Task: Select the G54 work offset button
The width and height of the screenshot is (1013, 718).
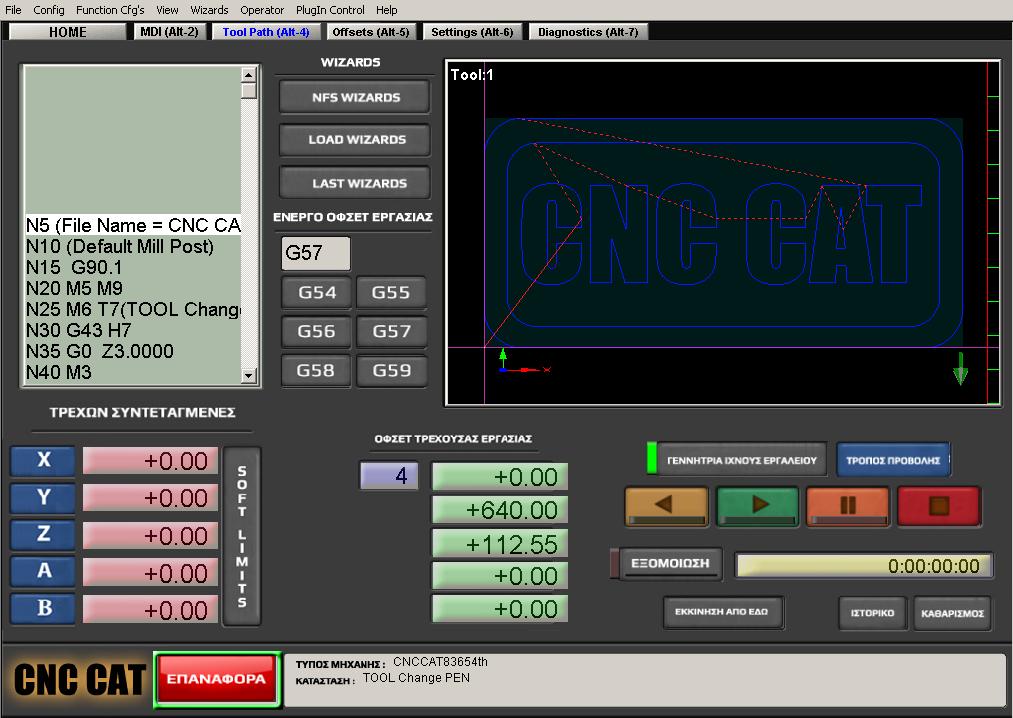Action: pyautogui.click(x=317, y=293)
